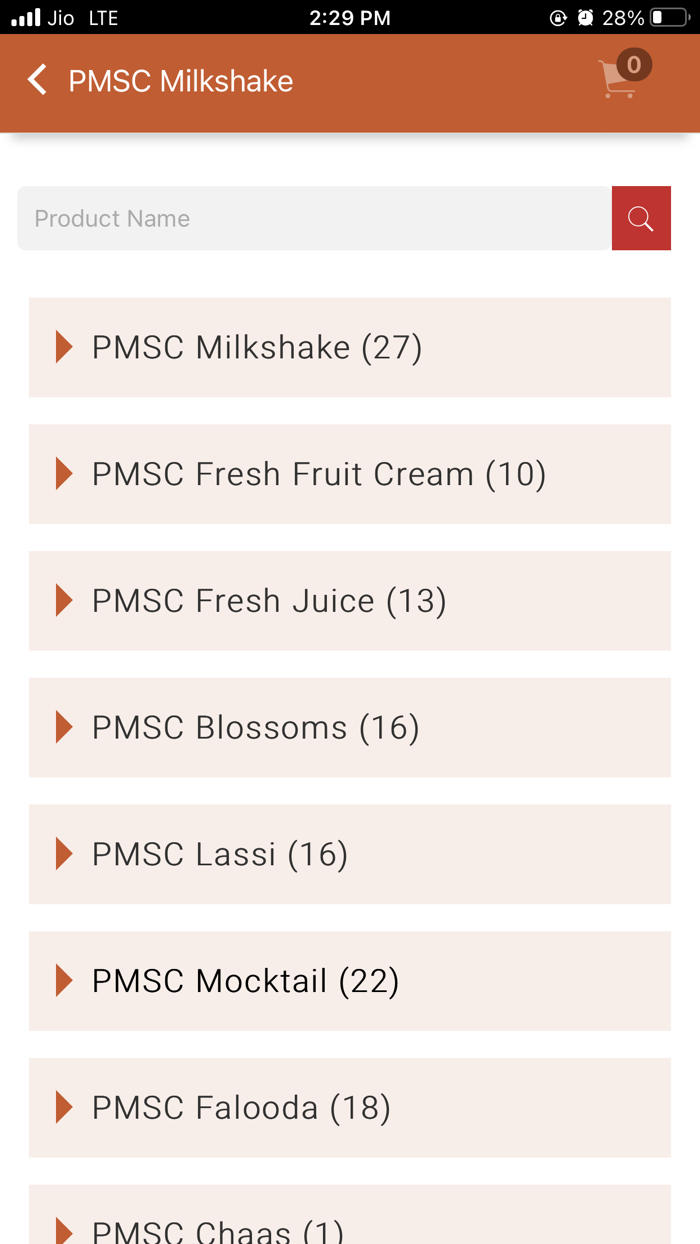This screenshot has height=1244, width=700.
Task: Tap the battery indicator in status bar
Action: pos(668,17)
